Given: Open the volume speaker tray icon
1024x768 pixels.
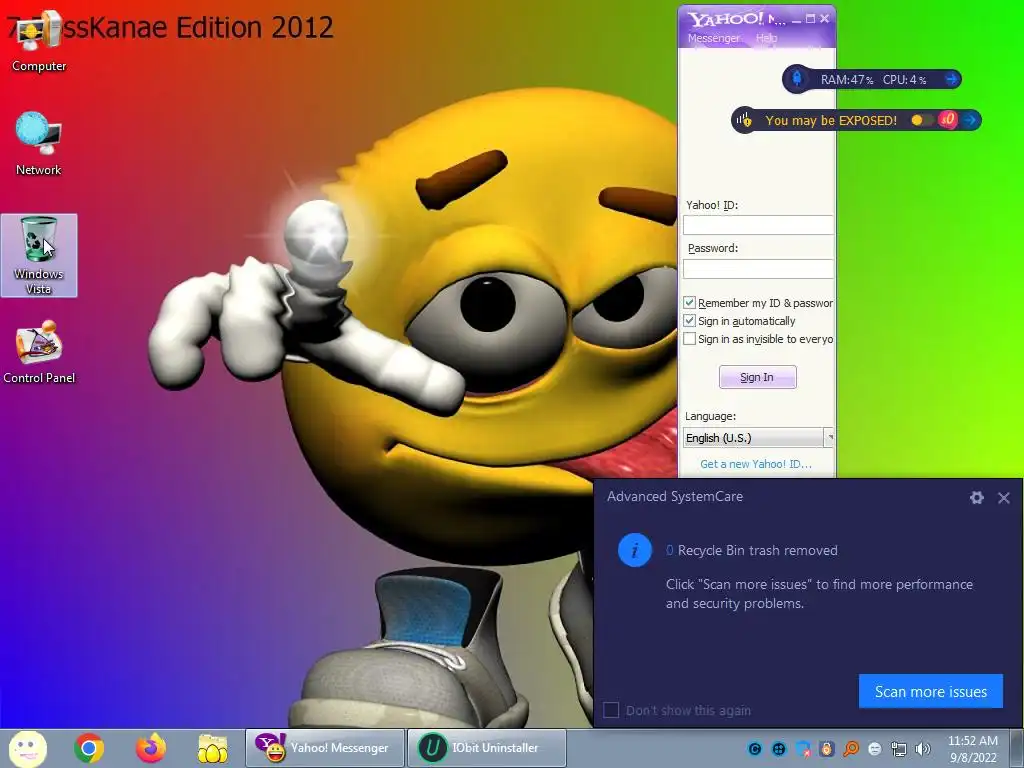Looking at the screenshot, I should (x=923, y=749).
